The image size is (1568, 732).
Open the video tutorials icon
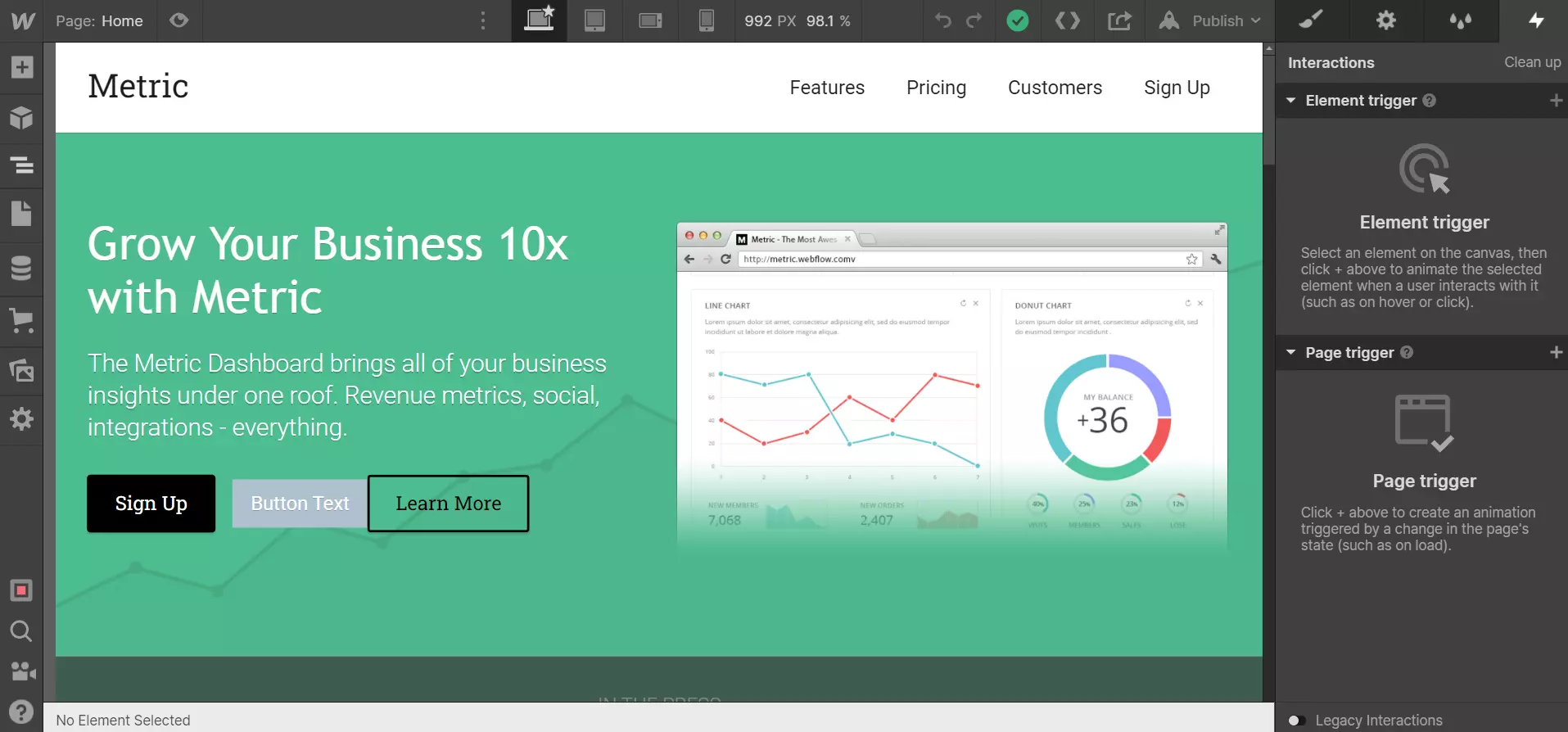23,671
